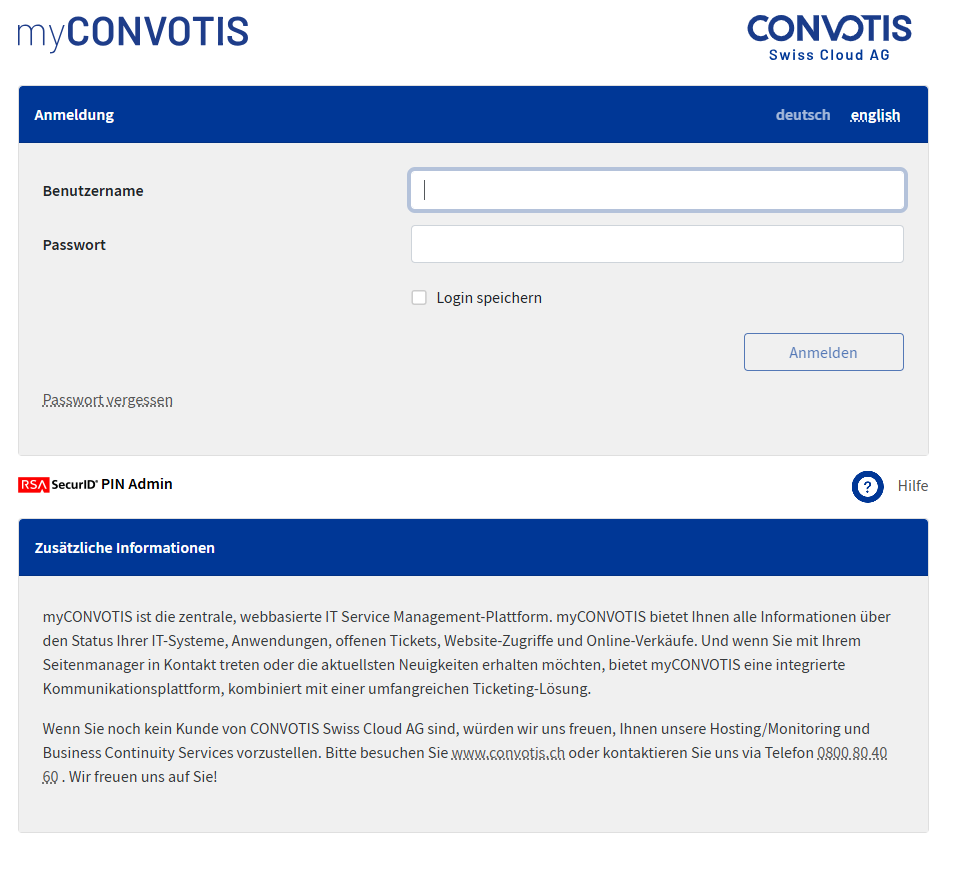Open the Passwort vergessen link
979x872 pixels.
click(108, 400)
